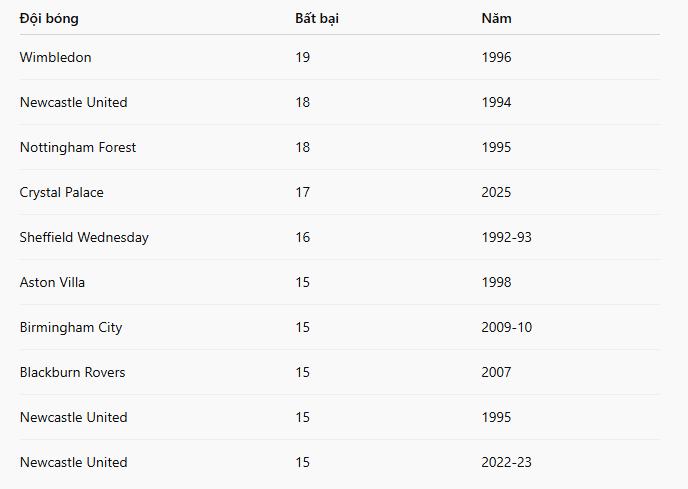Select the Aston Villa team cell
This screenshot has height=489, width=688.
point(52,282)
